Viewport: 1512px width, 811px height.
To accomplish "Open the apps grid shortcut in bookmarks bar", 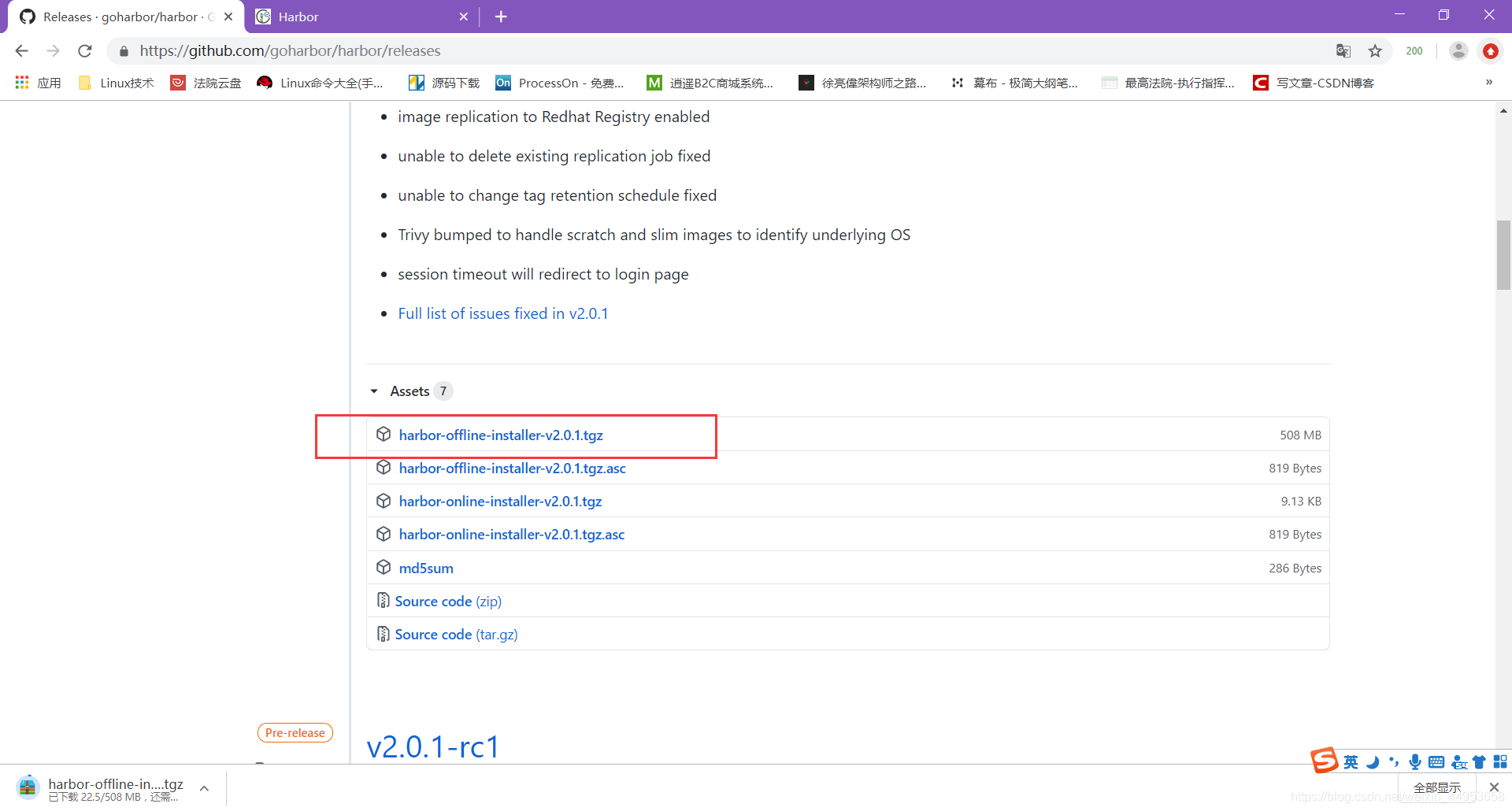I will coord(38,83).
